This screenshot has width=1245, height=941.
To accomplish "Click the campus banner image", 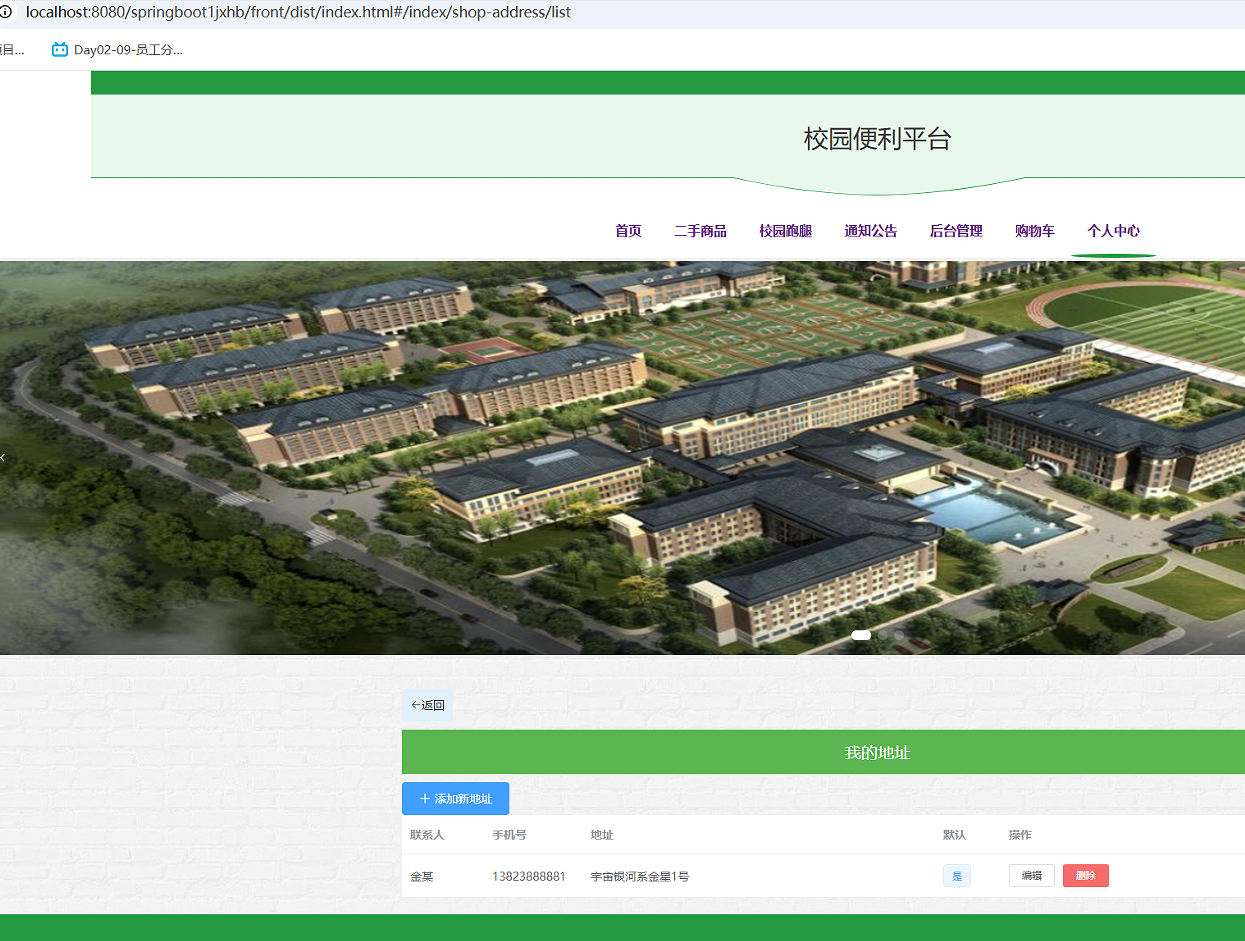I will 622,458.
